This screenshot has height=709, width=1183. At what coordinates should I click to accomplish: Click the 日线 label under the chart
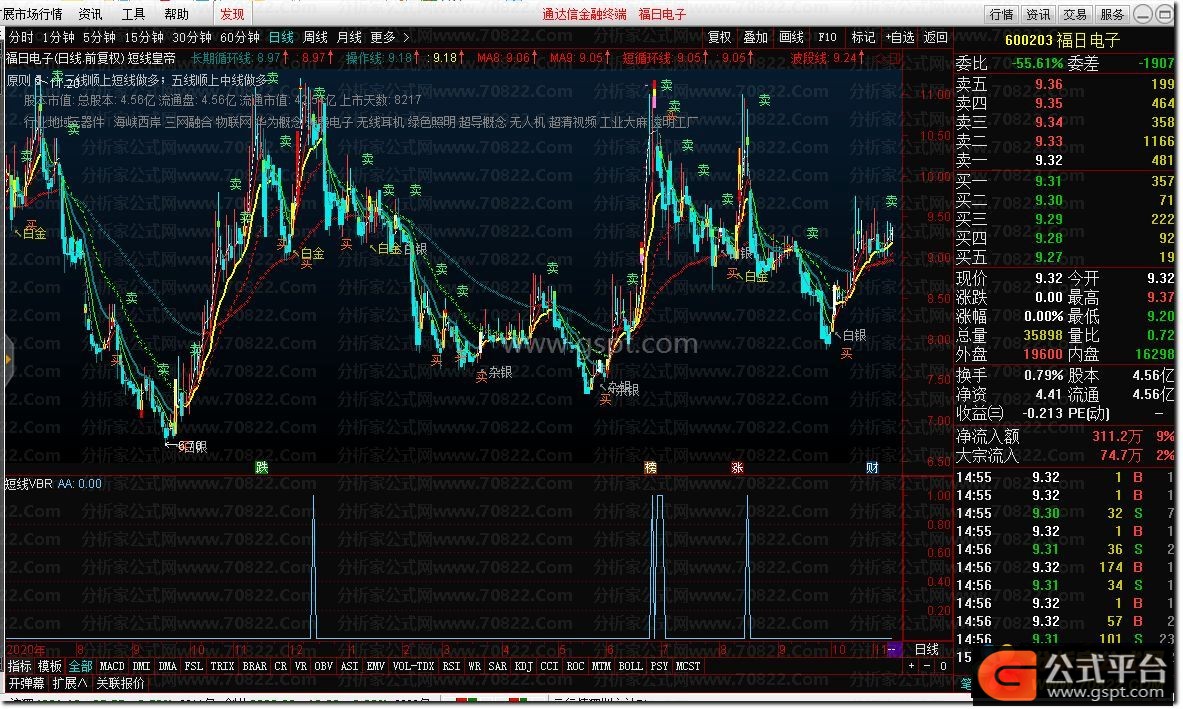pos(926,649)
